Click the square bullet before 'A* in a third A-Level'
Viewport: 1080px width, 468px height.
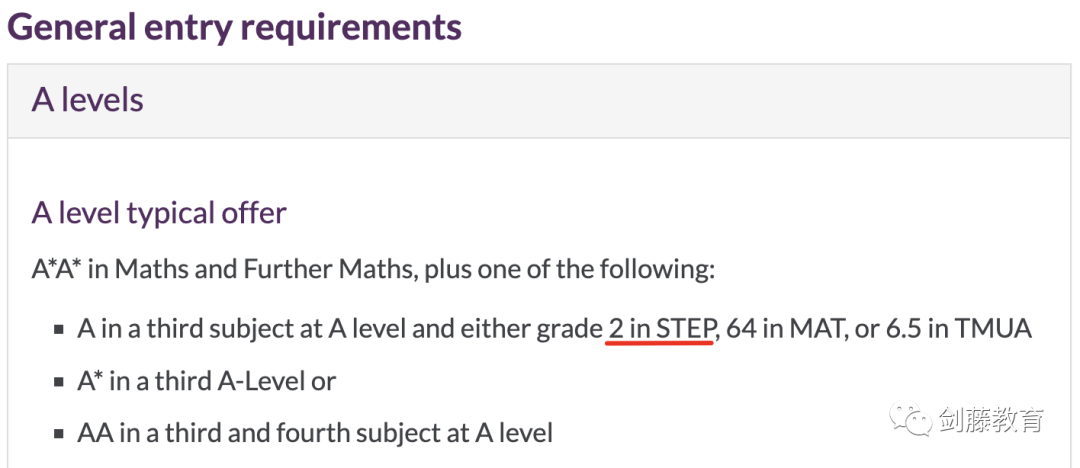pos(60,382)
